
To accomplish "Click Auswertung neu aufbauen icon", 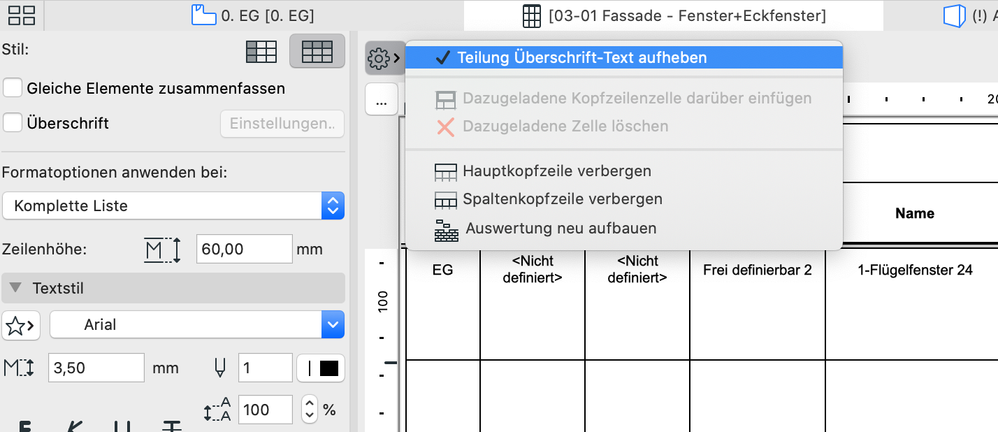I will pyautogui.click(x=446, y=228).
